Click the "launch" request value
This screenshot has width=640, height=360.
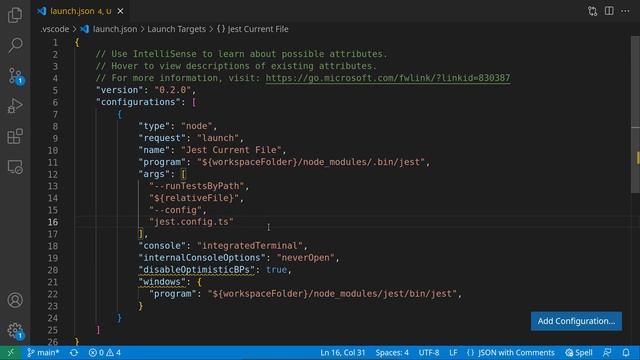[218, 138]
